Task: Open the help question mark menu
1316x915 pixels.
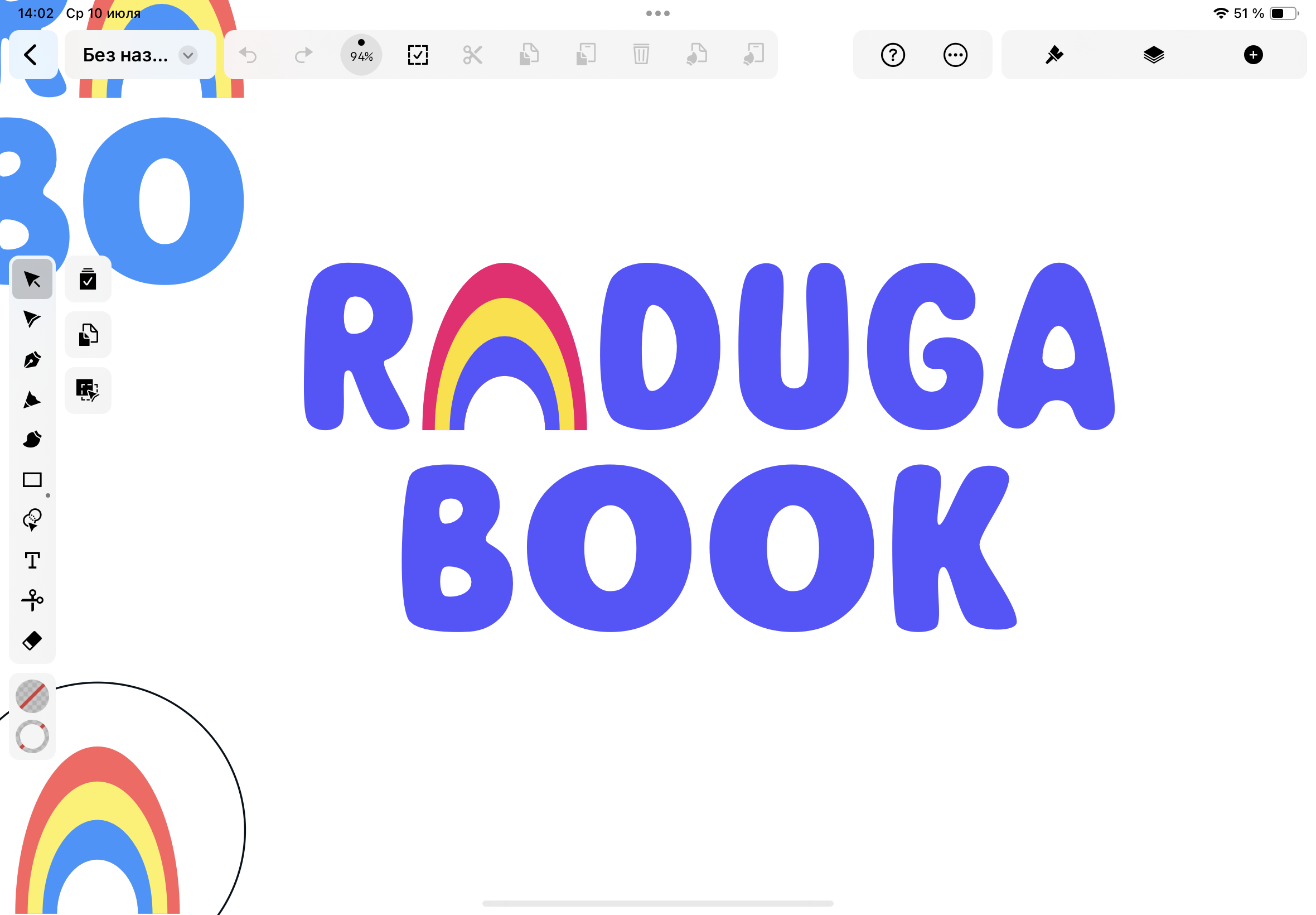Action: (893, 55)
